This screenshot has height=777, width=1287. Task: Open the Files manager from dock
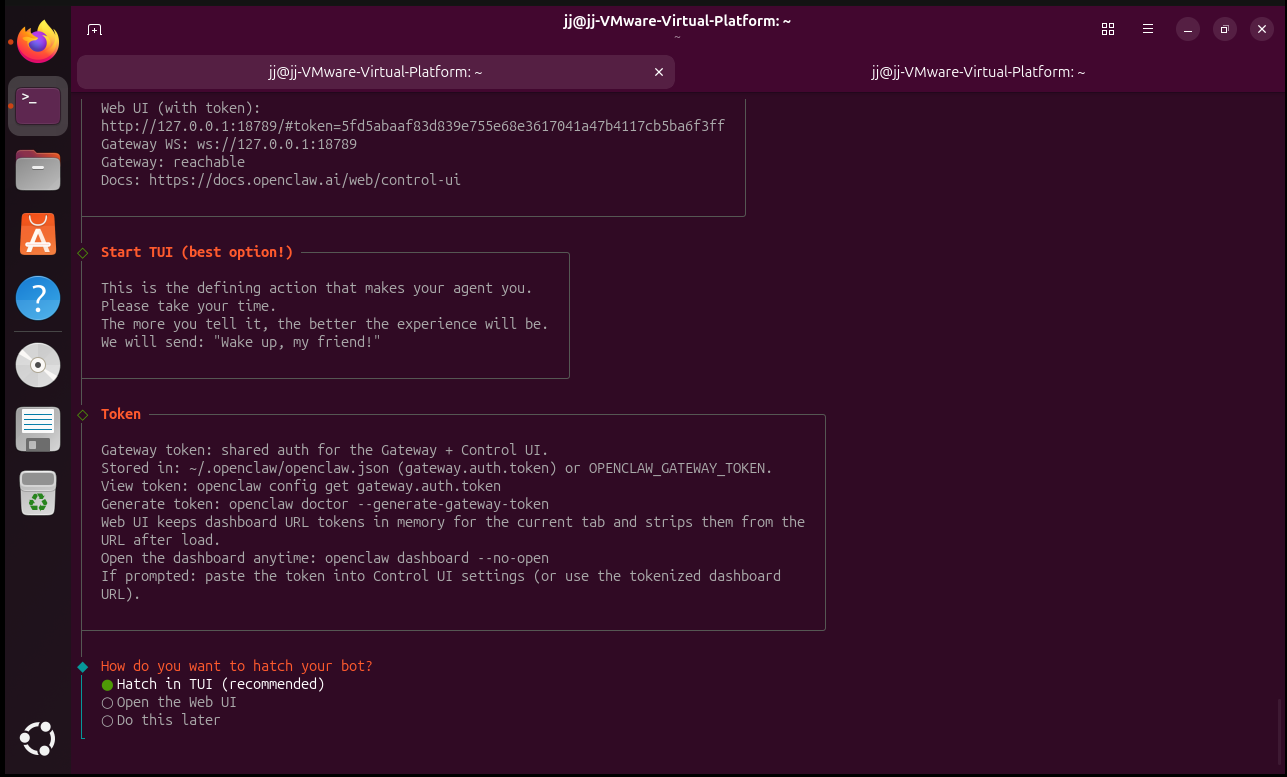(x=38, y=170)
